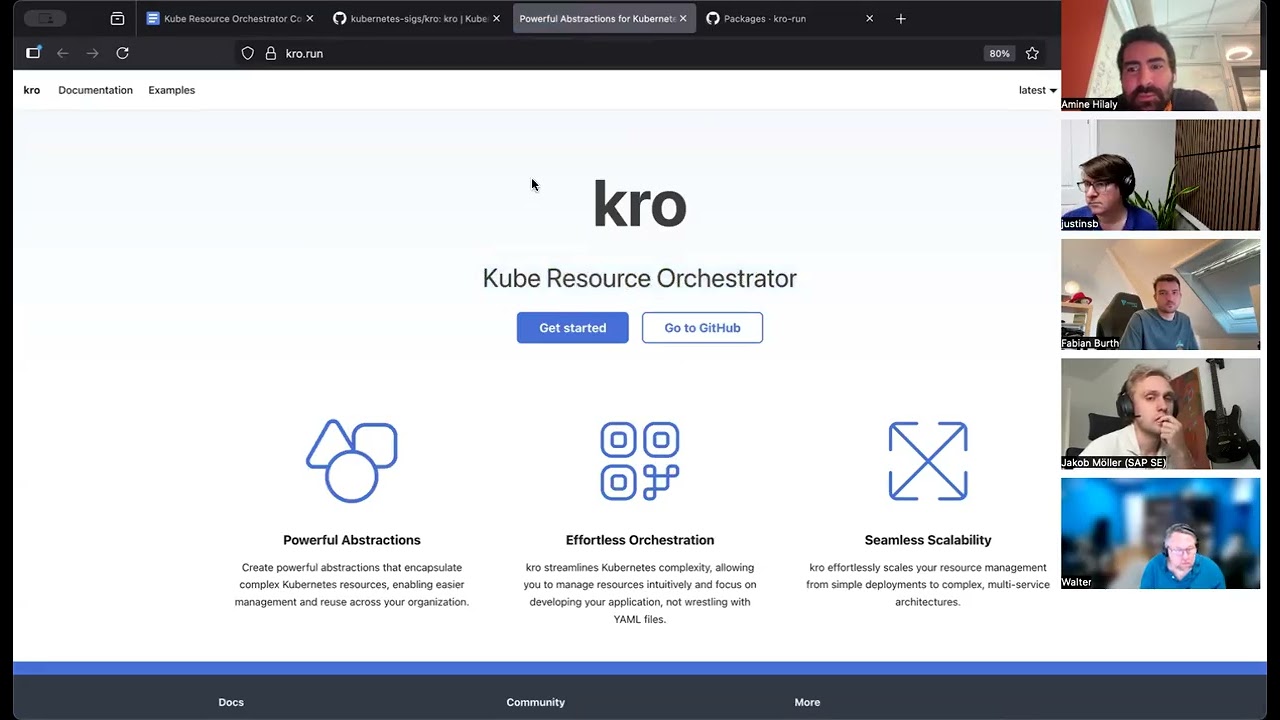Image resolution: width=1280 pixels, height=720 pixels.
Task: Click the Powerful Abstractions shapes icon
Action: pos(352,461)
